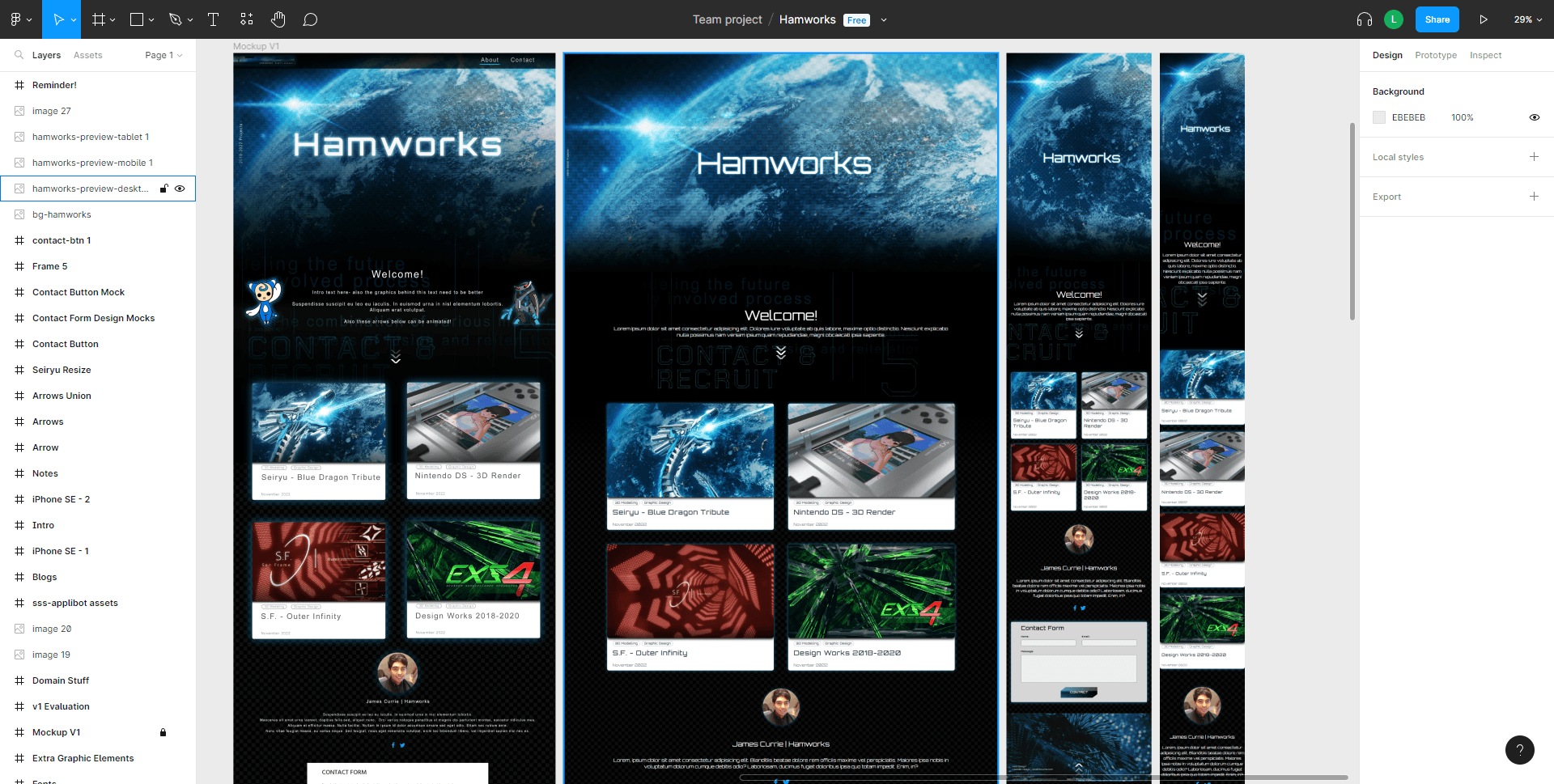Select the Pen tool
This screenshot has width=1554, height=784.
175,19
